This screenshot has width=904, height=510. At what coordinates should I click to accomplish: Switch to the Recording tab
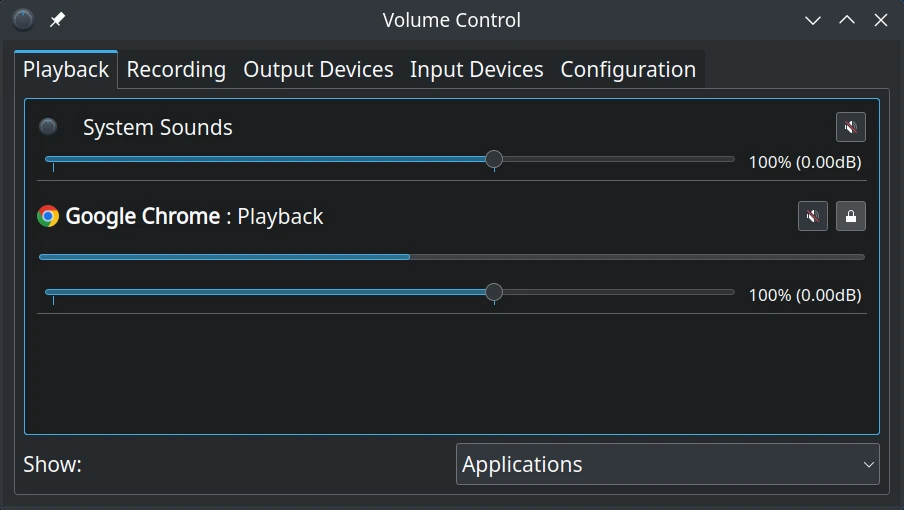tap(176, 69)
